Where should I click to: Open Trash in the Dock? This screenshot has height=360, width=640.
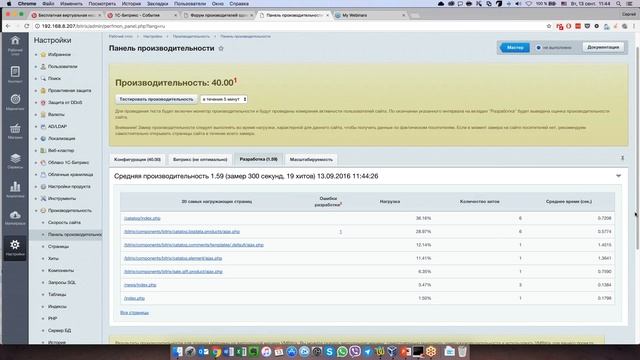[x=462, y=351]
